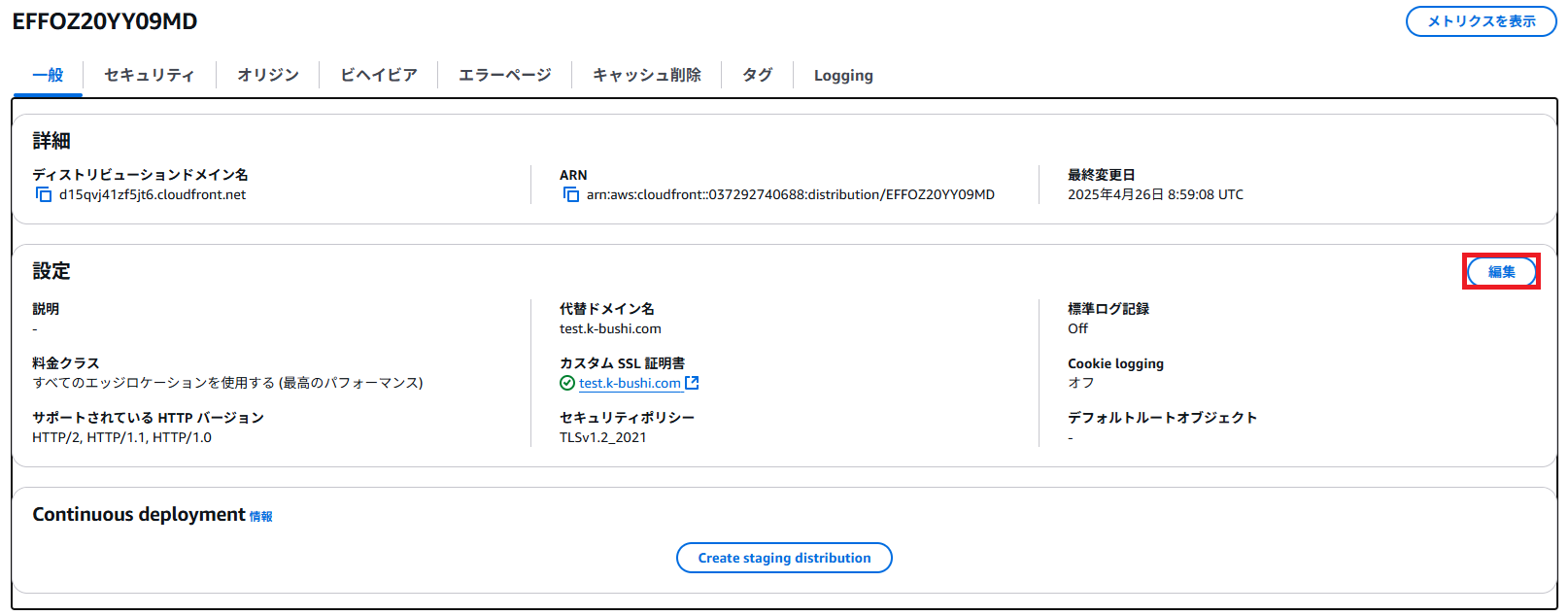The width and height of the screenshot is (1568, 616).
Task: Click the カスタム SSL 証明書 label
Action: pyautogui.click(x=622, y=363)
